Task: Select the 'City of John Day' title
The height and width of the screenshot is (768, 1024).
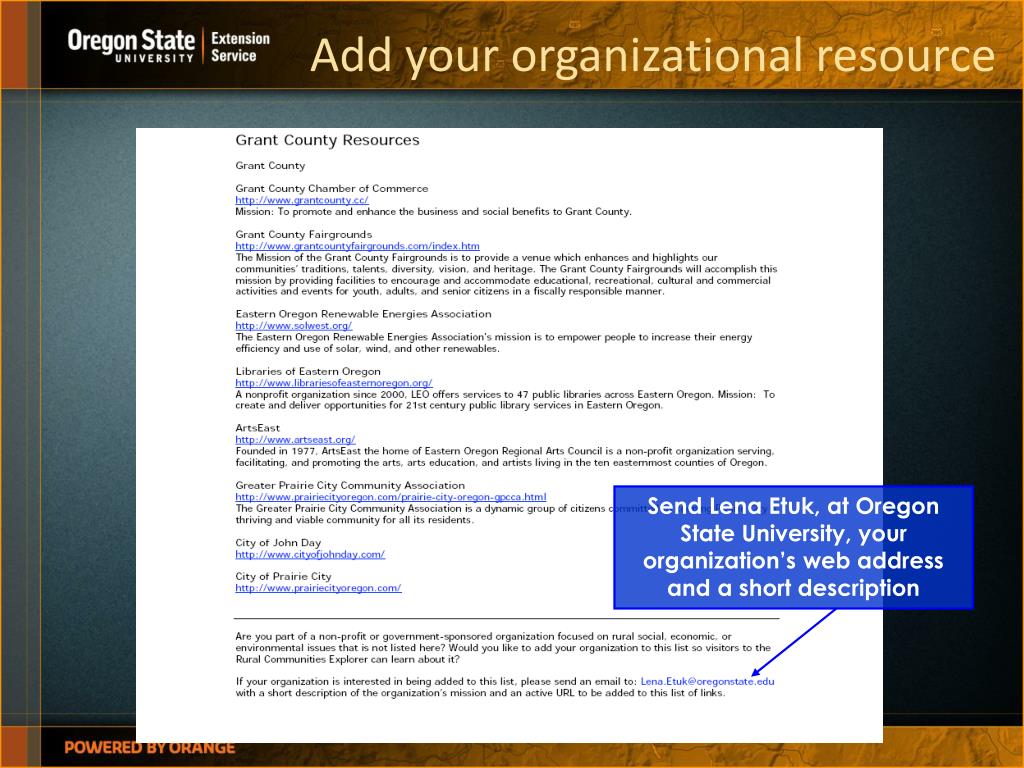Action: [x=278, y=543]
